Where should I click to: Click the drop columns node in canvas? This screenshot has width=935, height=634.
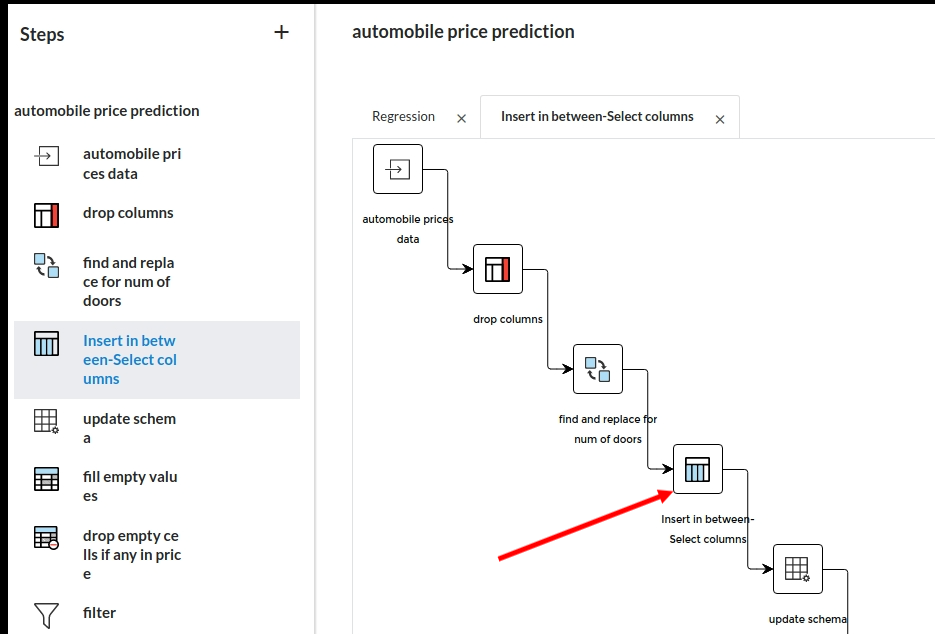(498, 269)
